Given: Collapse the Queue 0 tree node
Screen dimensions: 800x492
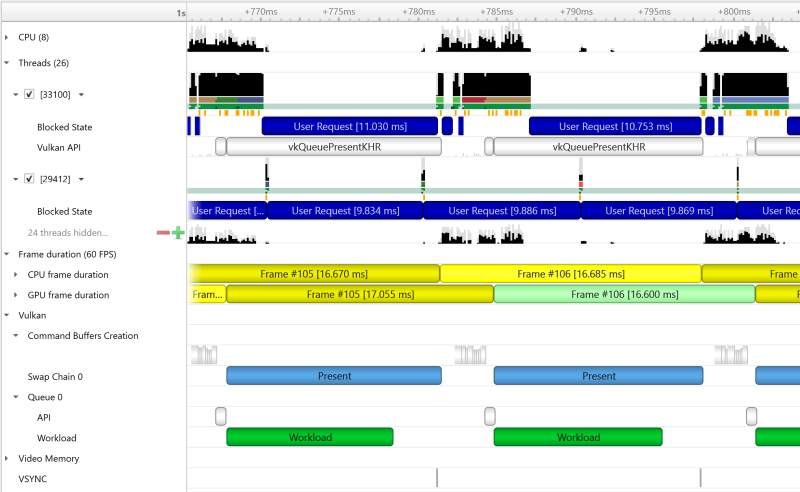Looking at the screenshot, I should pos(15,397).
